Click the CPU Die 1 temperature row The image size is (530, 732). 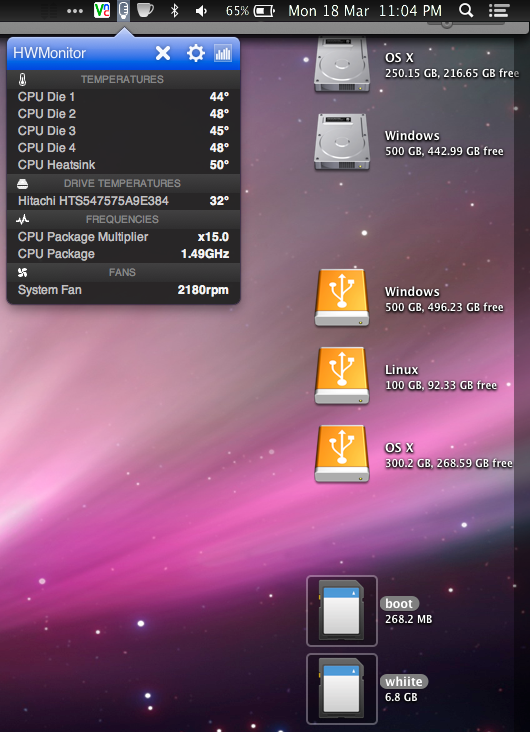click(x=123, y=97)
